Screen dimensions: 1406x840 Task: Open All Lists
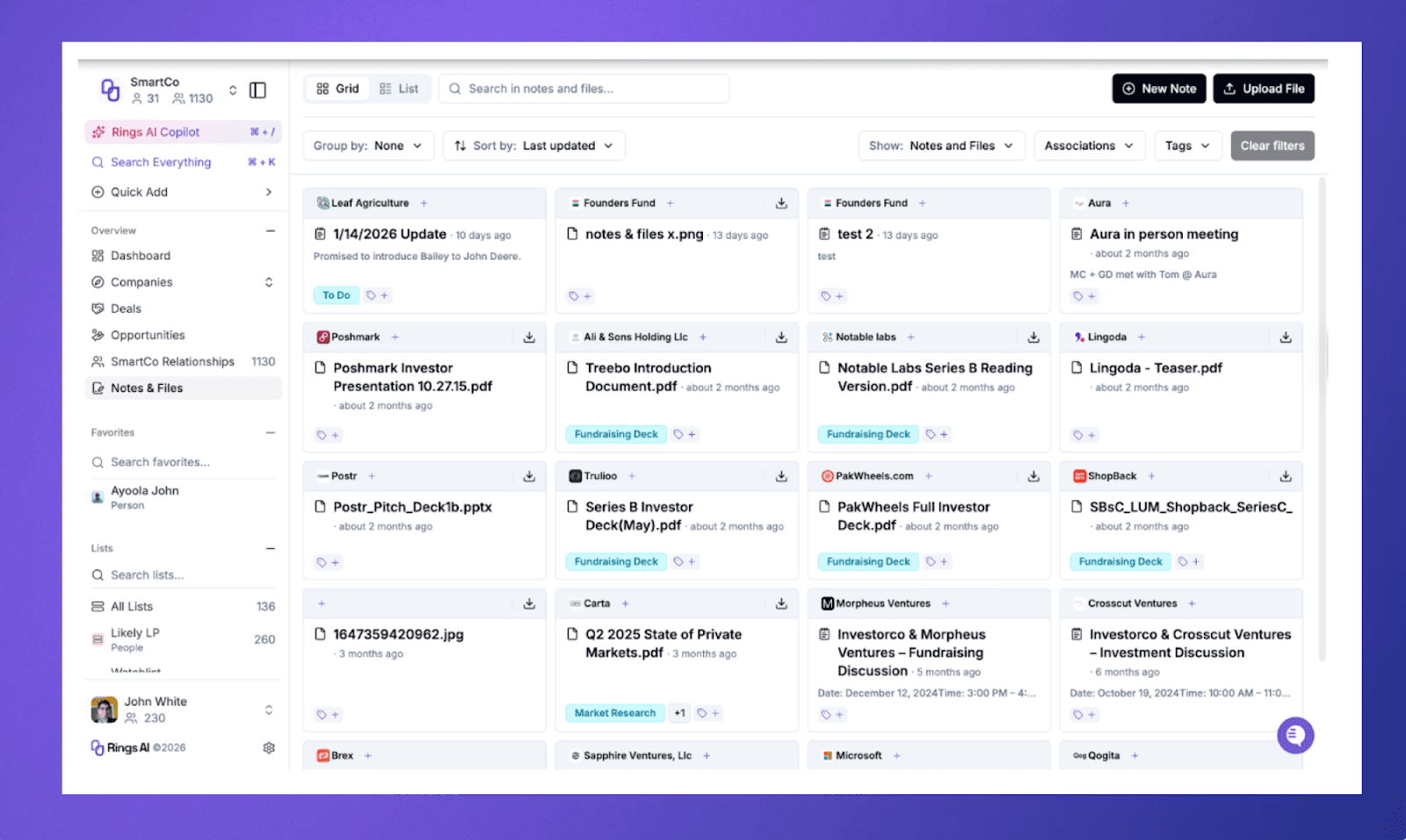coord(183,606)
